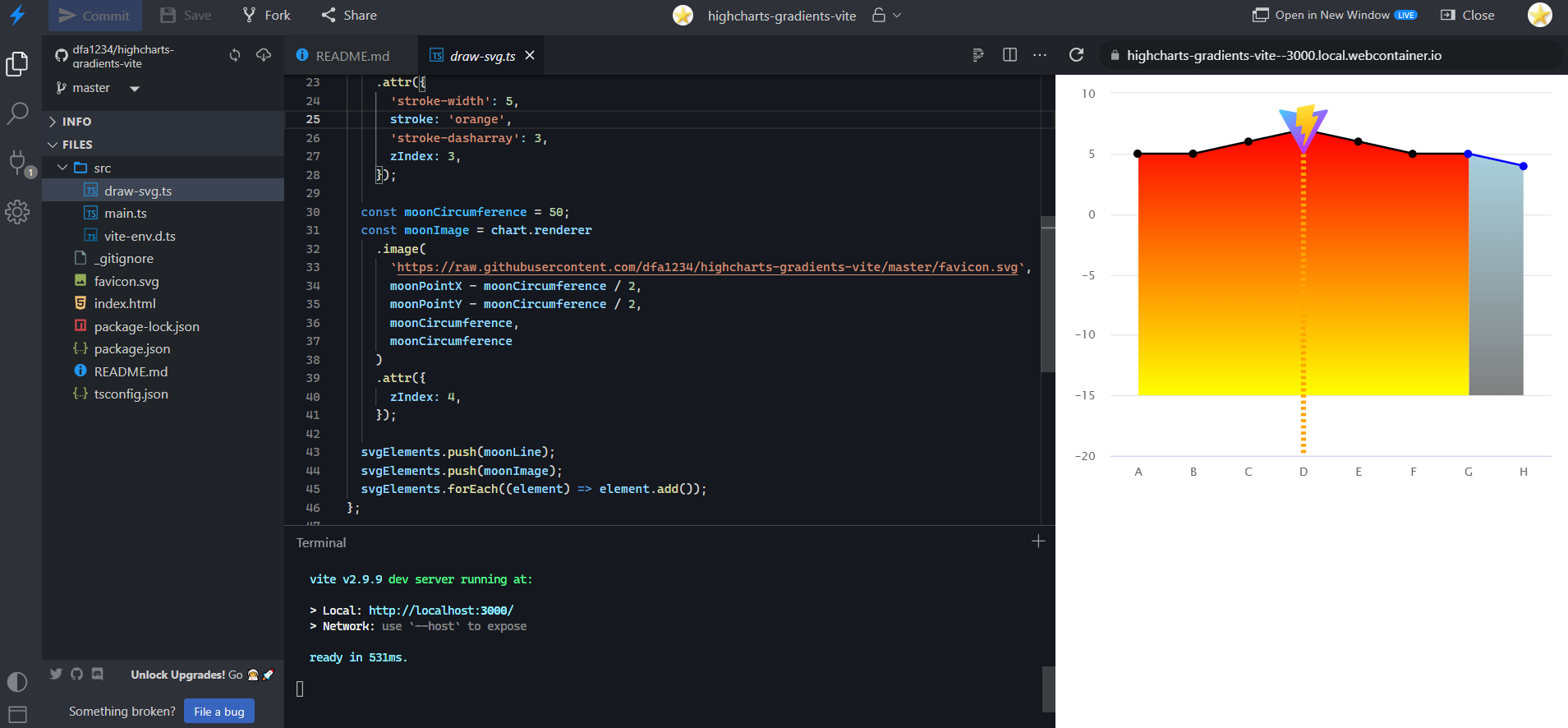Open the Explorer files panel icon

pyautogui.click(x=17, y=64)
